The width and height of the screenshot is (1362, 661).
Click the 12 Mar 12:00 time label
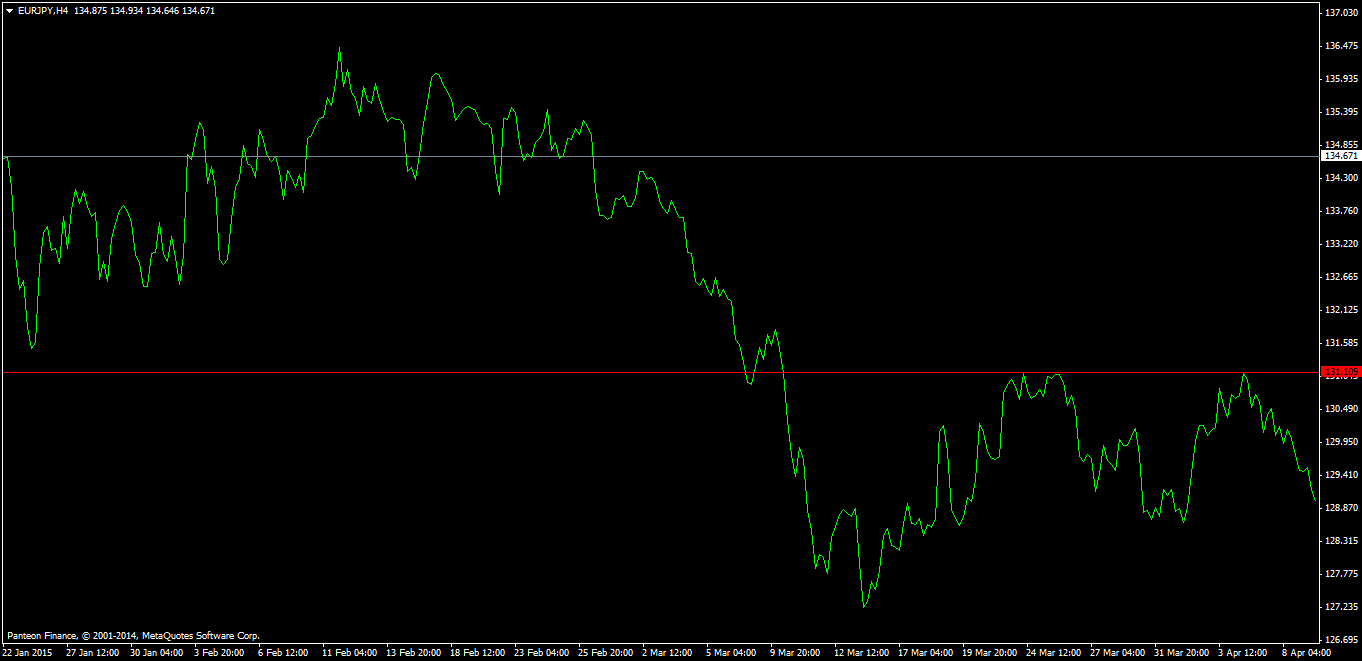point(861,653)
